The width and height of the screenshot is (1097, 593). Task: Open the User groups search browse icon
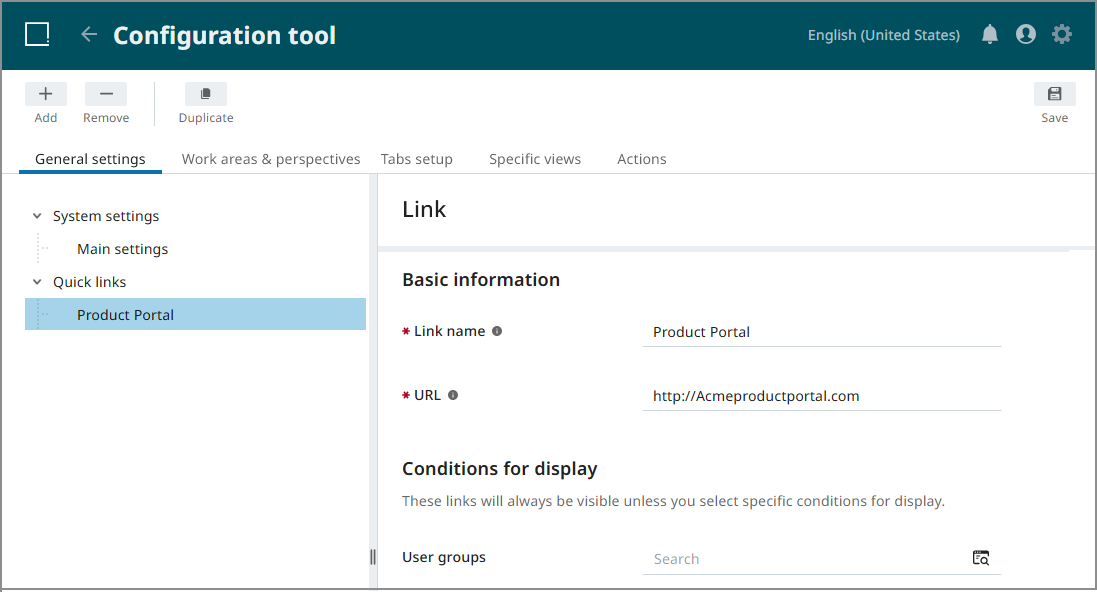coord(981,558)
